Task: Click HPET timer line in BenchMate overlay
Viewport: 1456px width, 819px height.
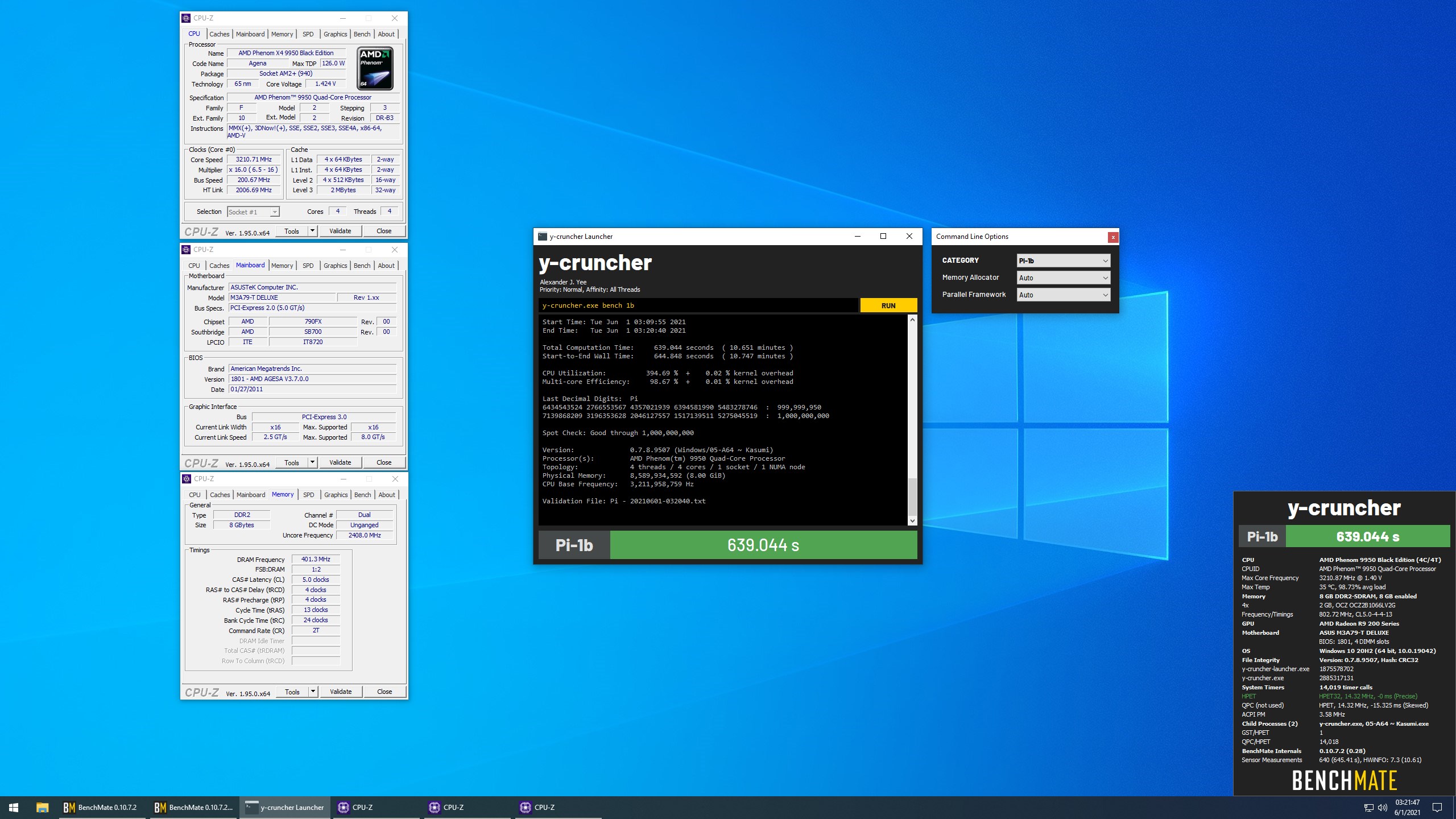Action: point(1330,696)
